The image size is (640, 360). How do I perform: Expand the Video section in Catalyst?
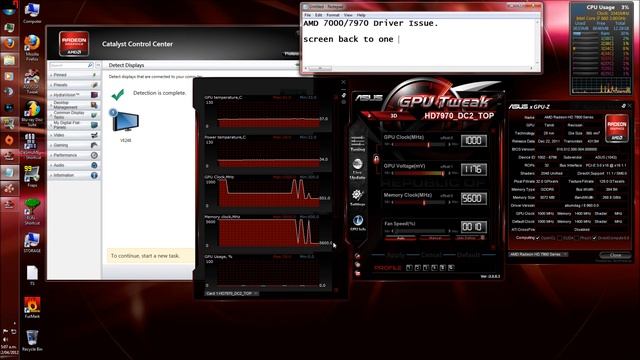[74, 135]
